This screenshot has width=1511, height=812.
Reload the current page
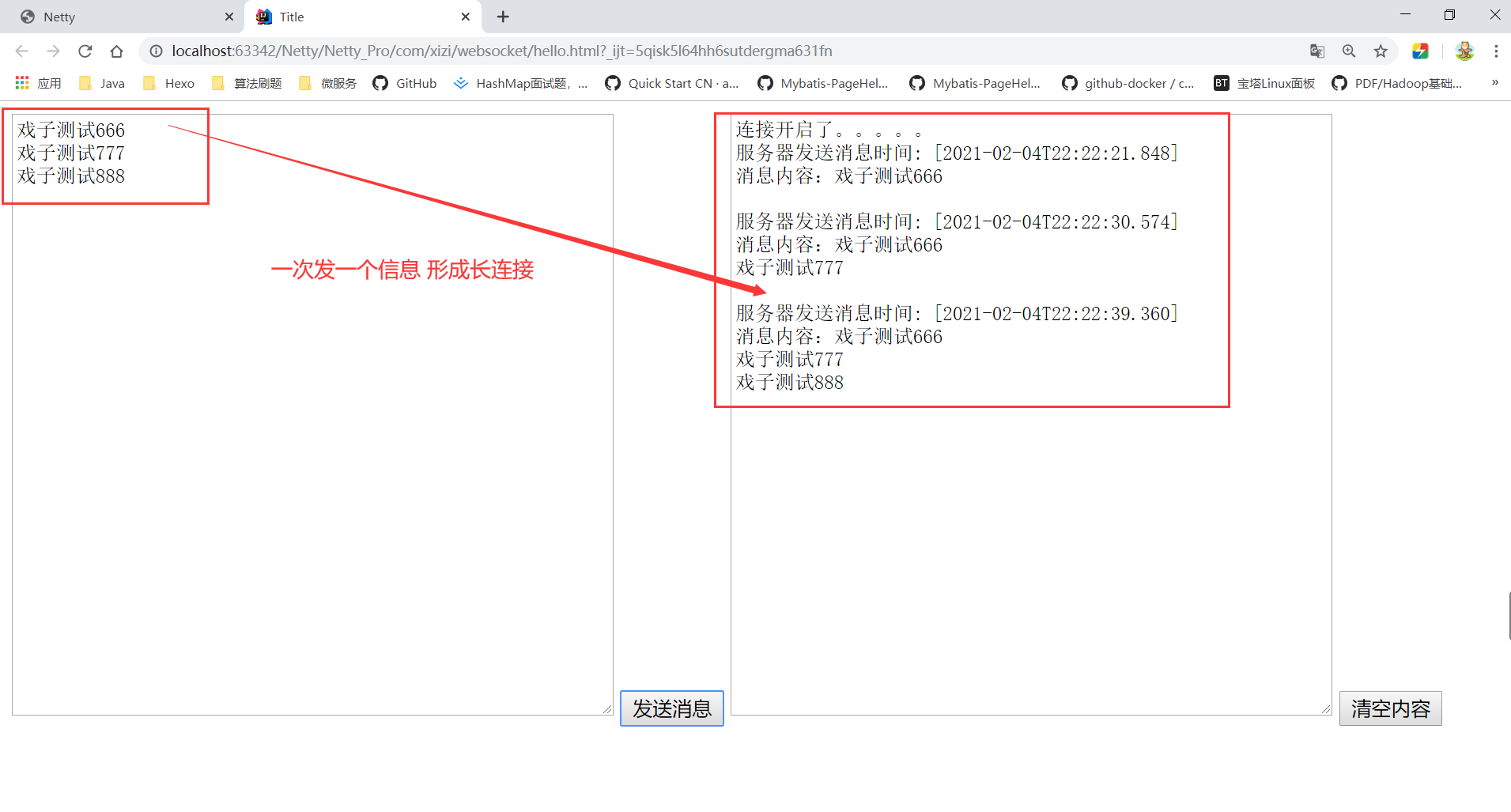pos(85,51)
